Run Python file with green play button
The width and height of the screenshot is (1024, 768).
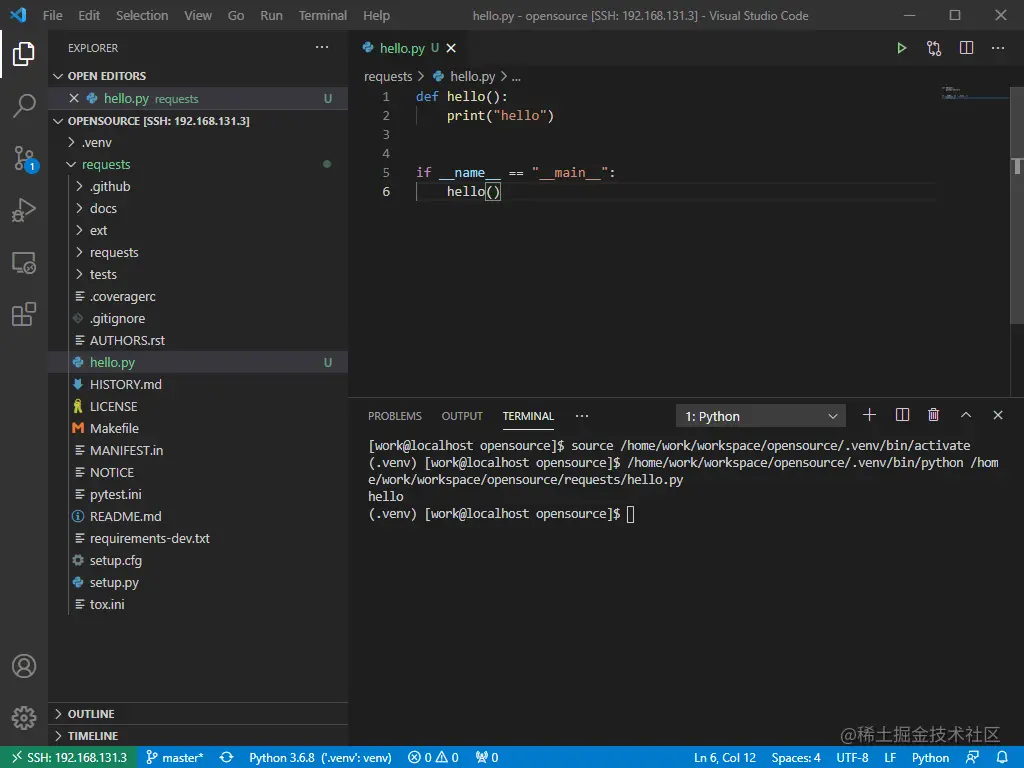click(x=901, y=48)
